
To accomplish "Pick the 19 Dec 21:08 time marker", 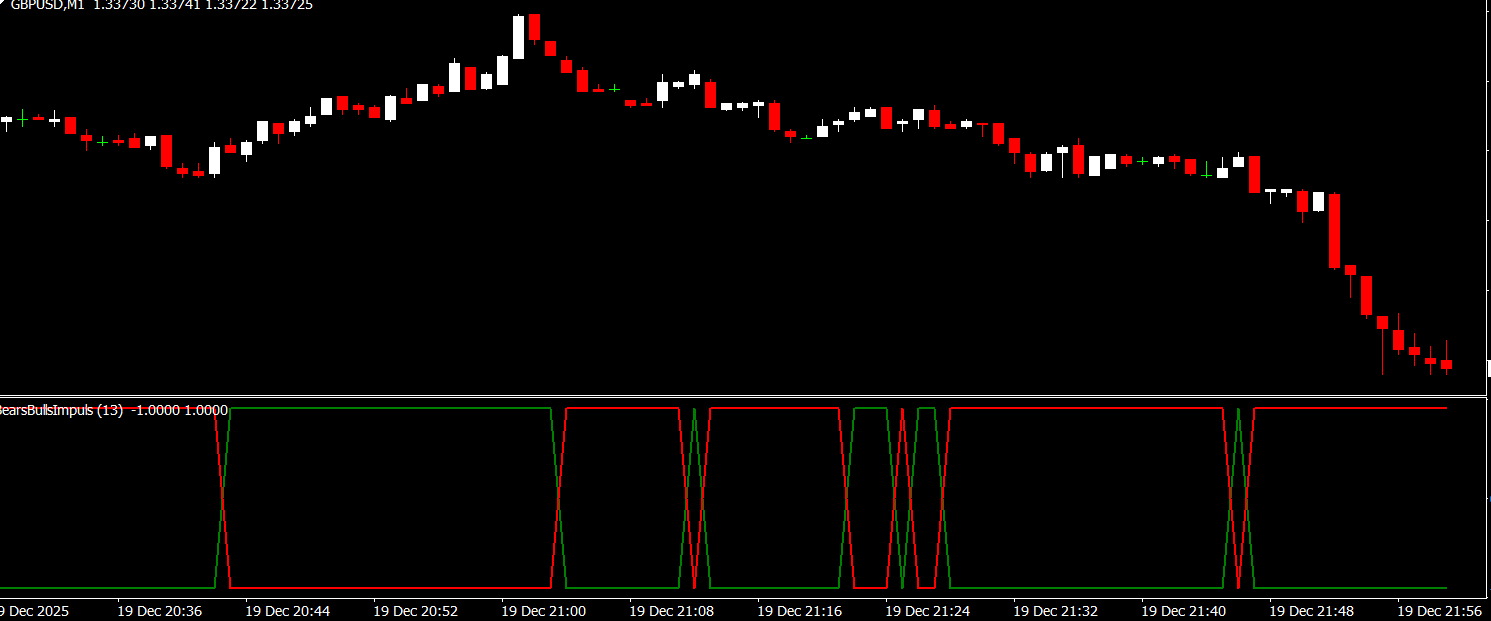I will (671, 610).
